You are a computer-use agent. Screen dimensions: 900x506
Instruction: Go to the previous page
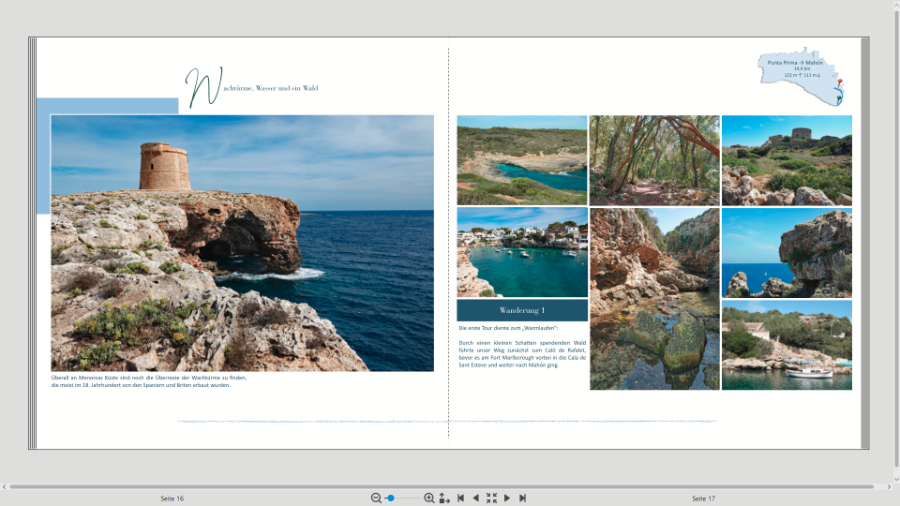point(475,498)
